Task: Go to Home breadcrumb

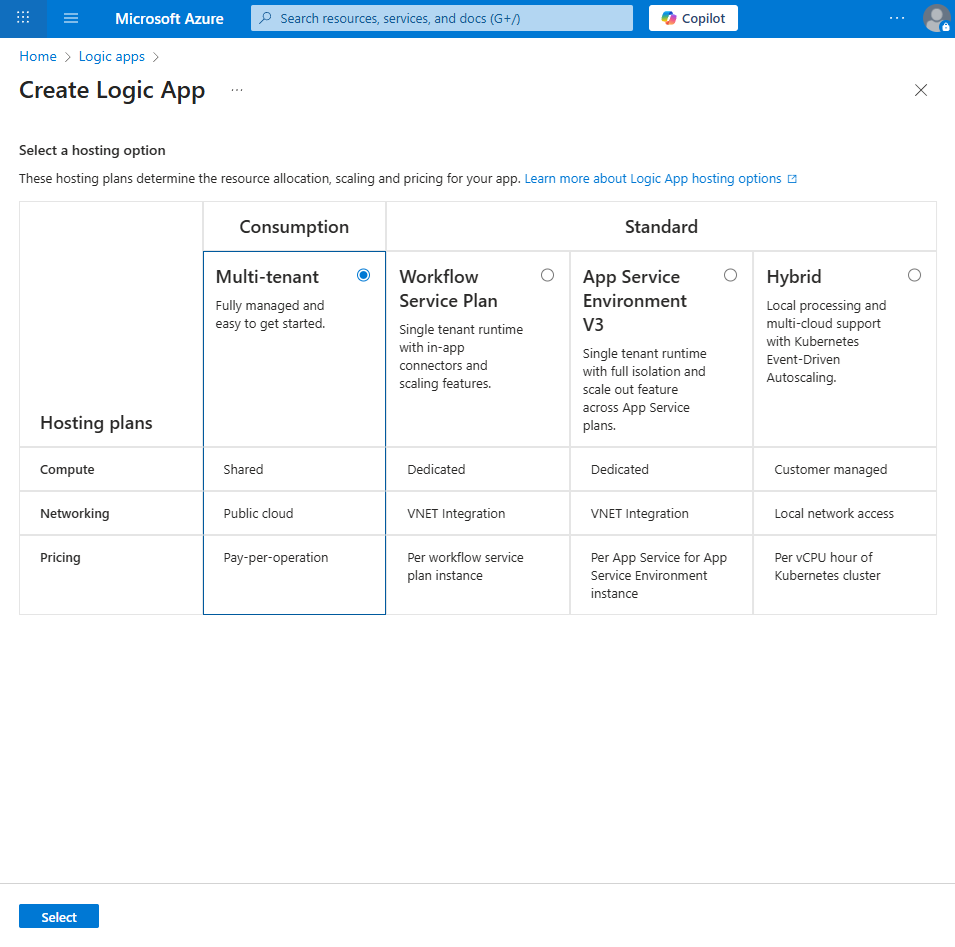Action: (x=38, y=57)
